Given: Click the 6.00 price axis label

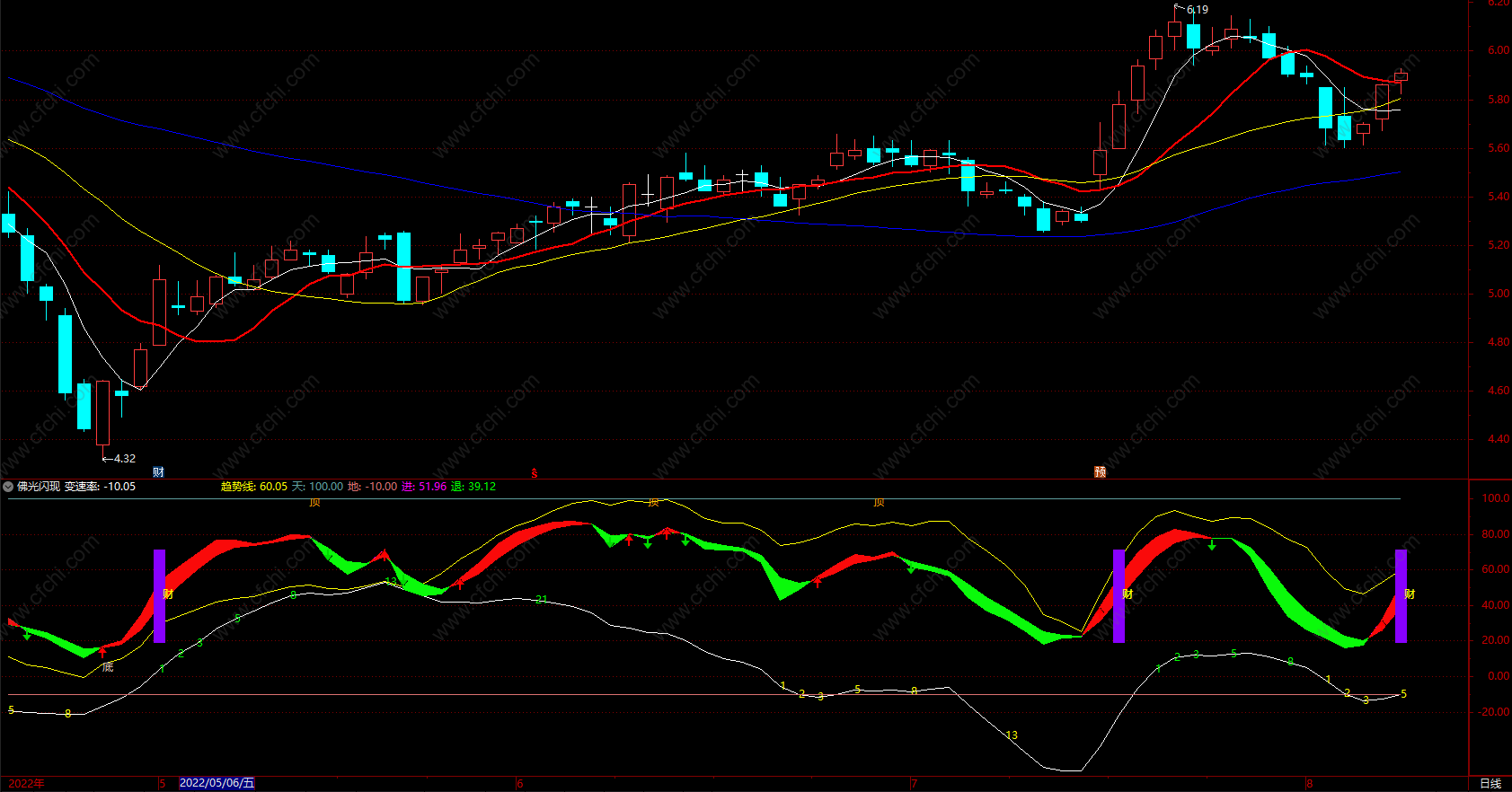Looking at the screenshot, I should 1499,50.
